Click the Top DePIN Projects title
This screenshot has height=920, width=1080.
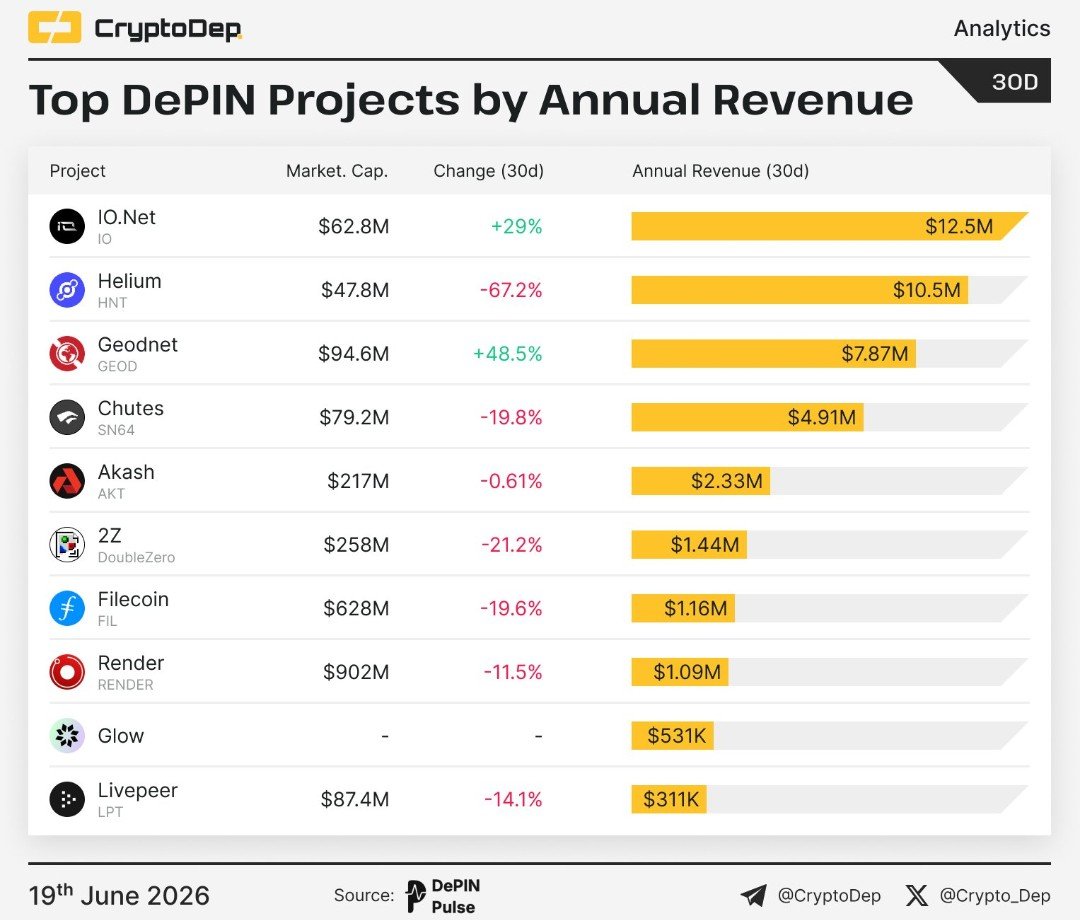click(471, 101)
